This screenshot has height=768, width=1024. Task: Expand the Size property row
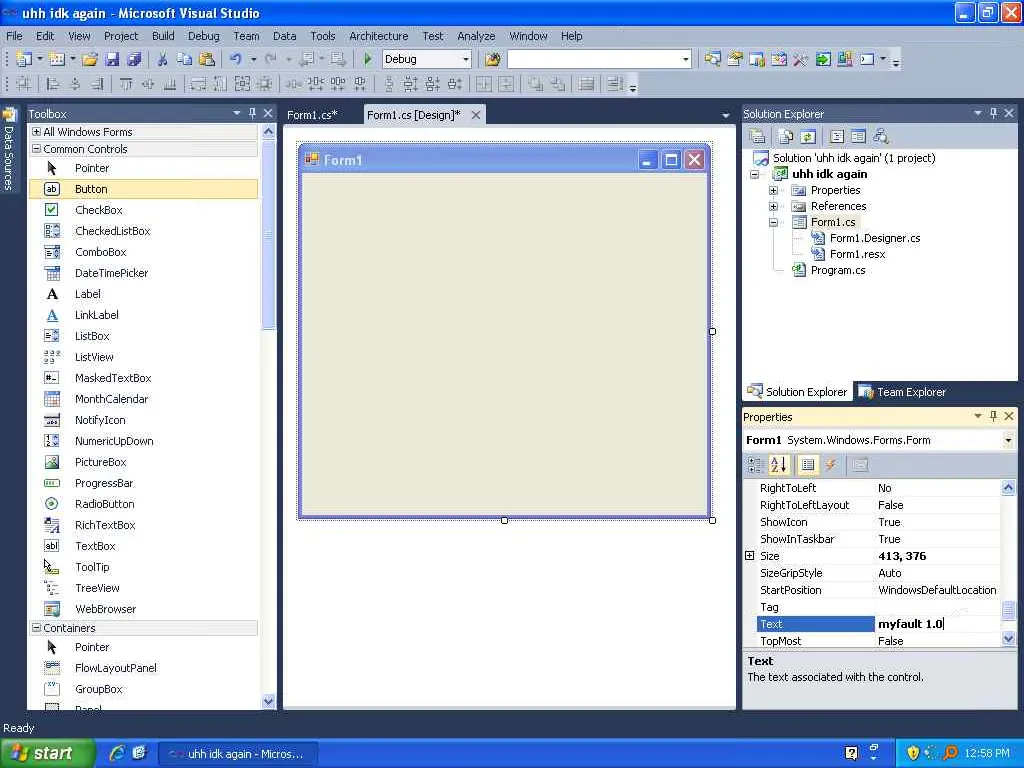point(750,556)
